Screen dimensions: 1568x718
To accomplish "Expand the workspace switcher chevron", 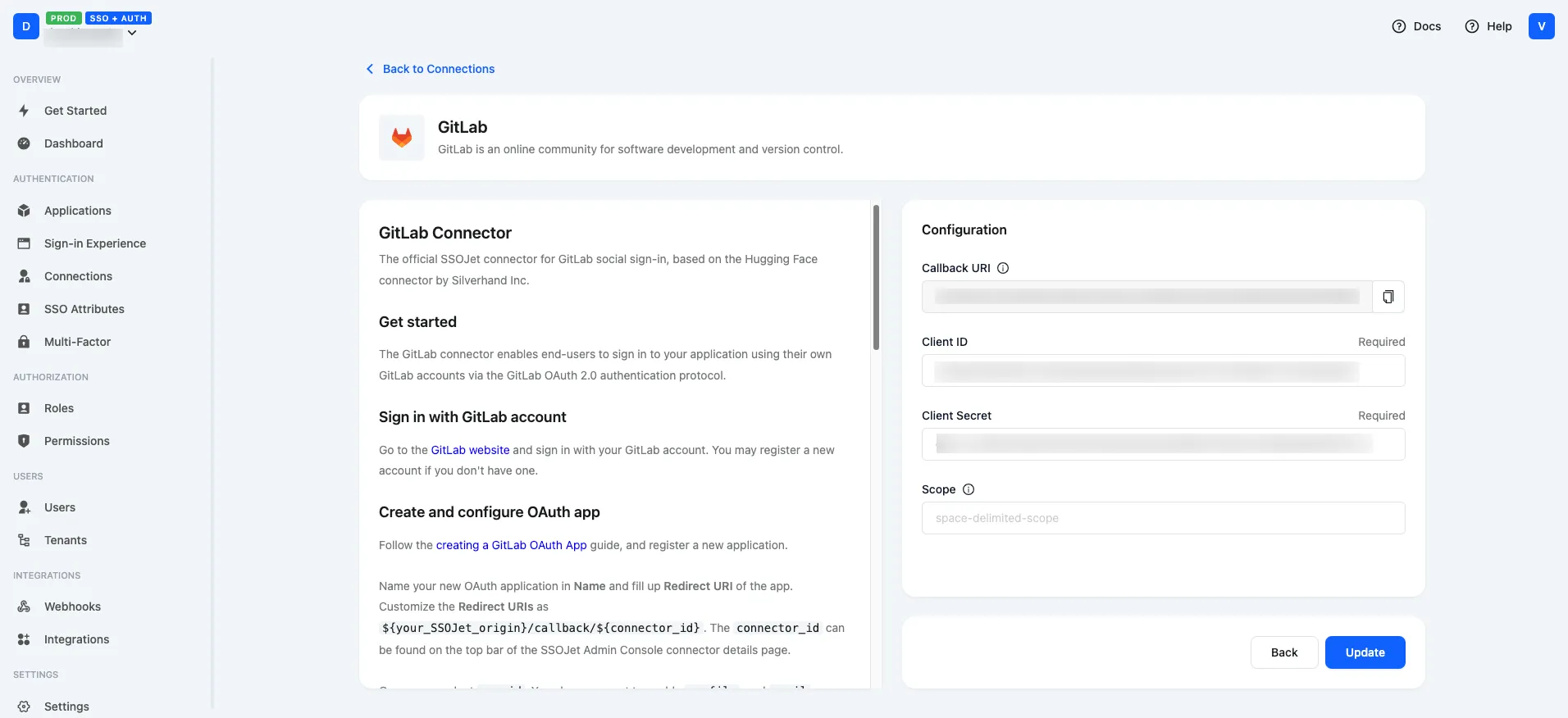I will (x=131, y=34).
